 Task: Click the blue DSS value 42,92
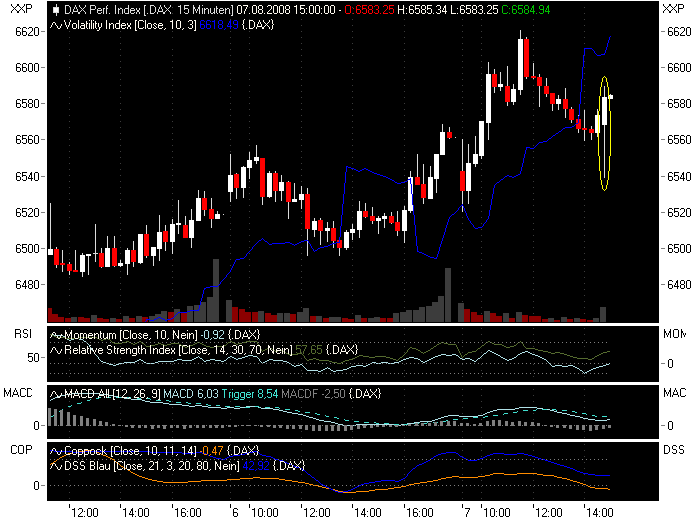(256, 466)
